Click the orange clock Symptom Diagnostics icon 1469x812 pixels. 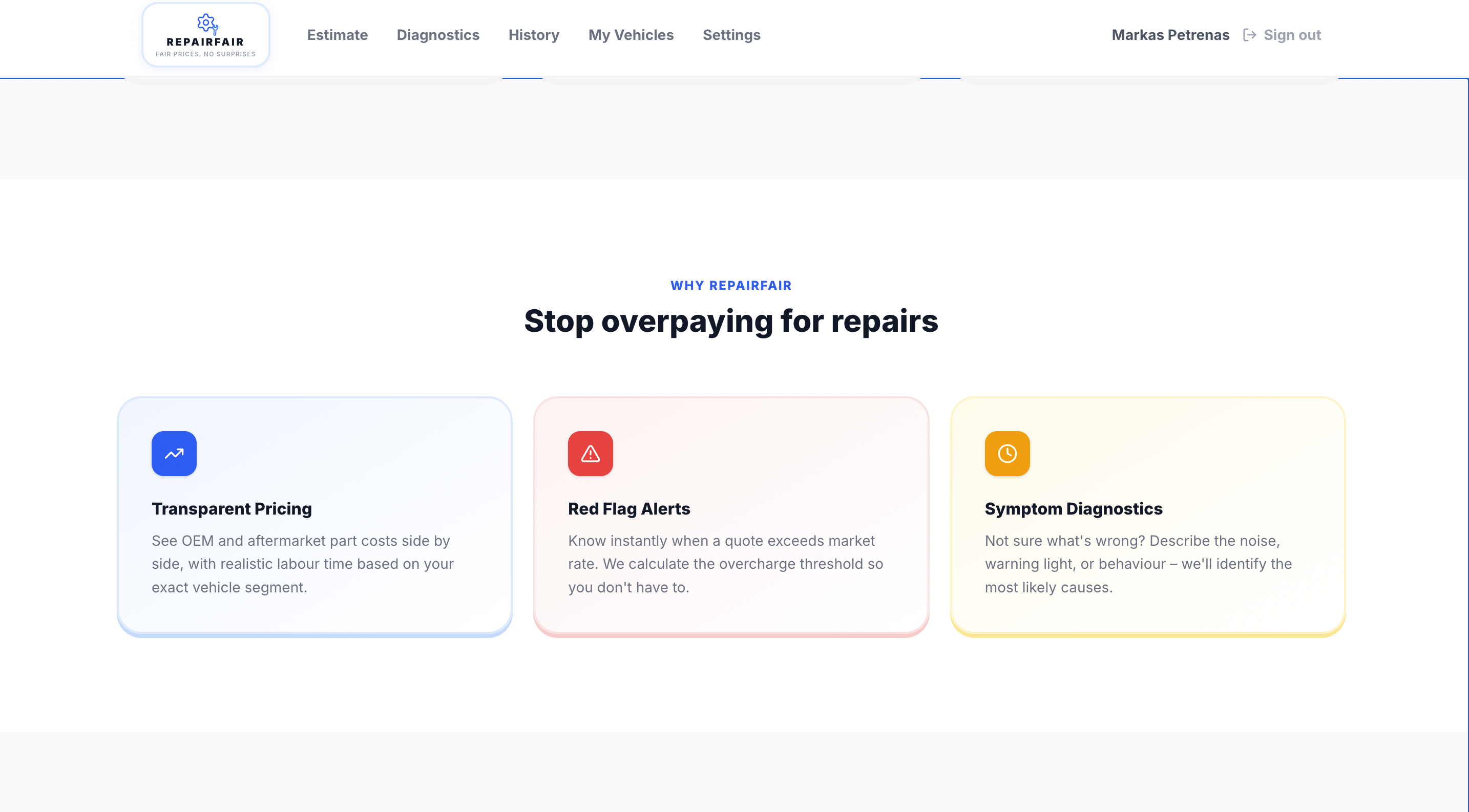[x=1007, y=454]
